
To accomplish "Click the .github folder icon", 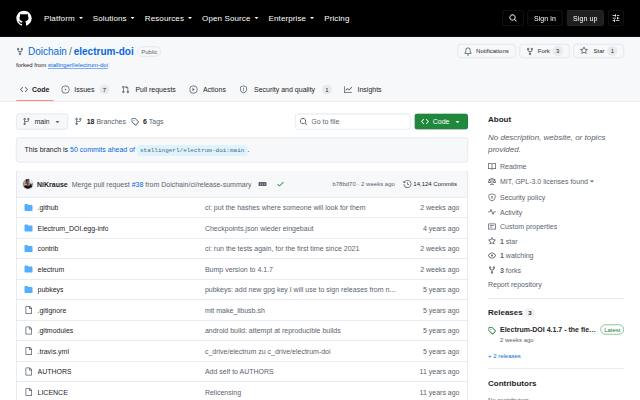I will (x=28, y=207).
